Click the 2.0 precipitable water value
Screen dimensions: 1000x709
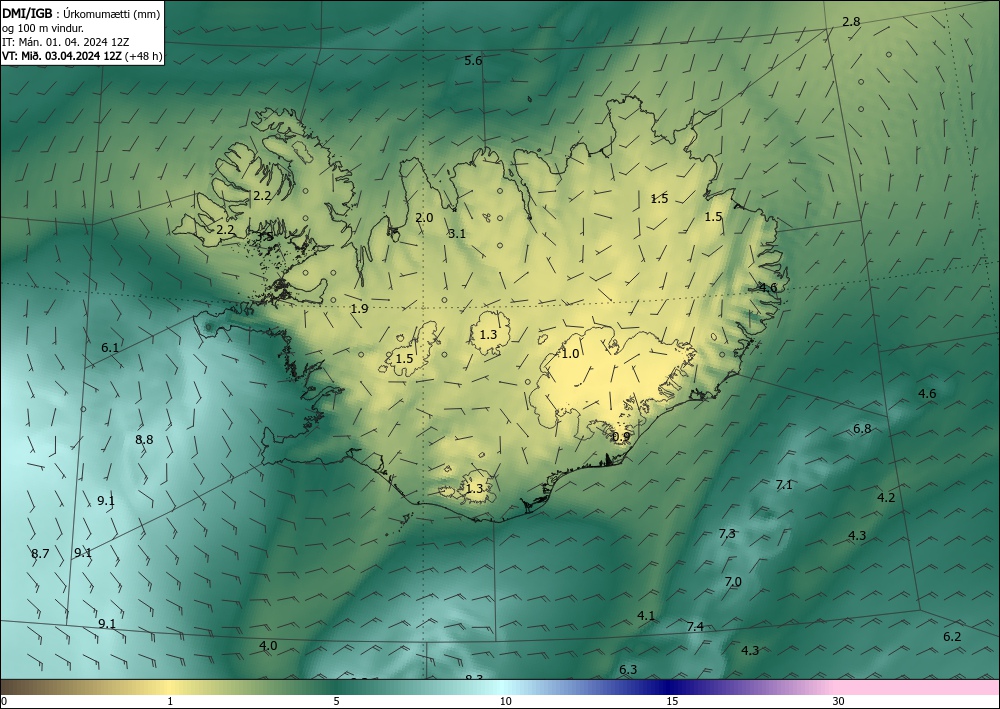[x=424, y=218]
